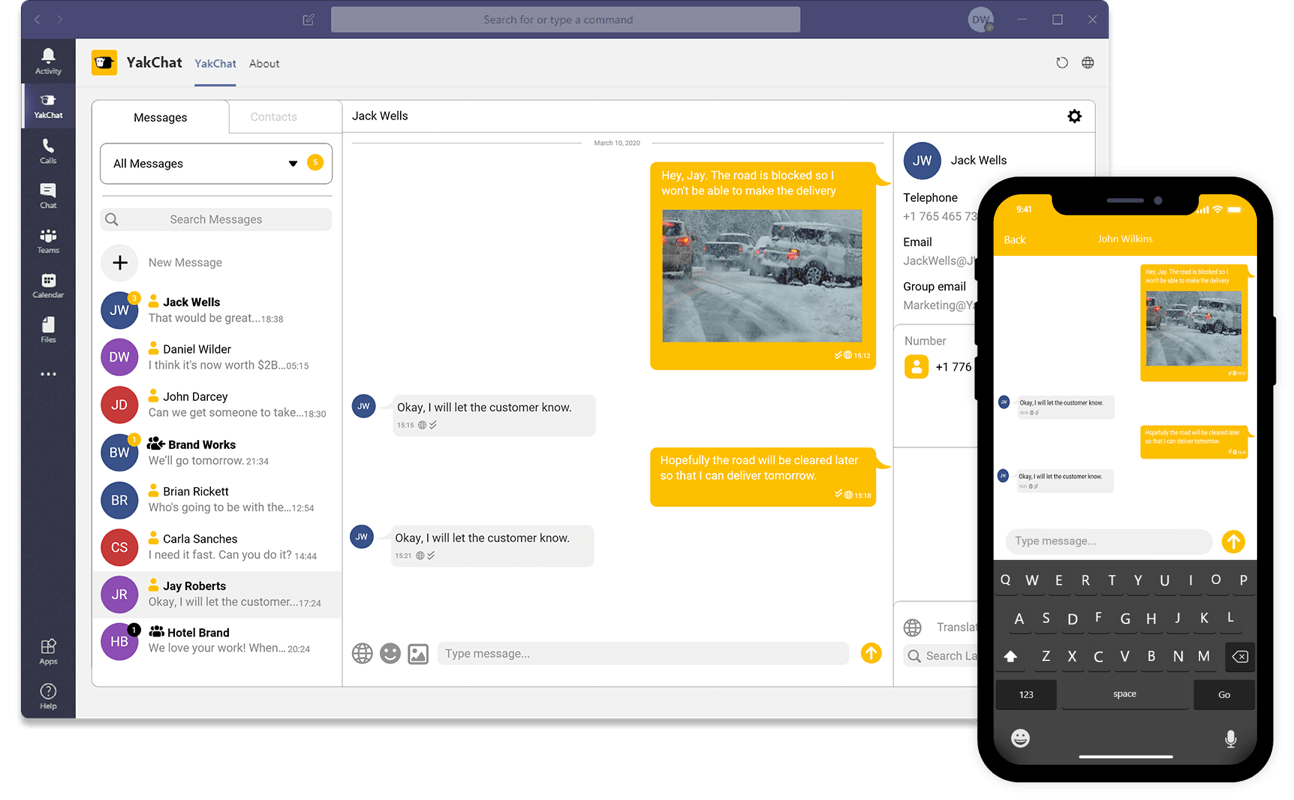Open the settings gear in chat header

tap(1074, 116)
